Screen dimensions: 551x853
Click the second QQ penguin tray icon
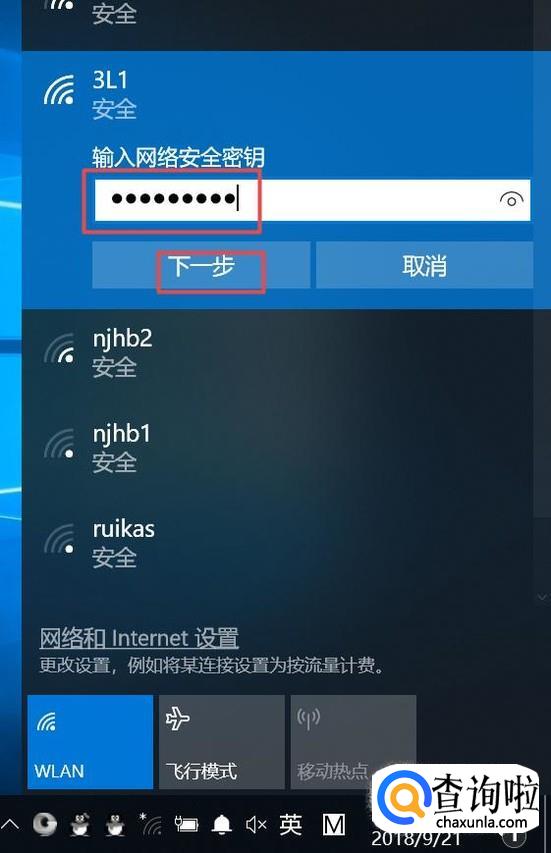tap(115, 825)
